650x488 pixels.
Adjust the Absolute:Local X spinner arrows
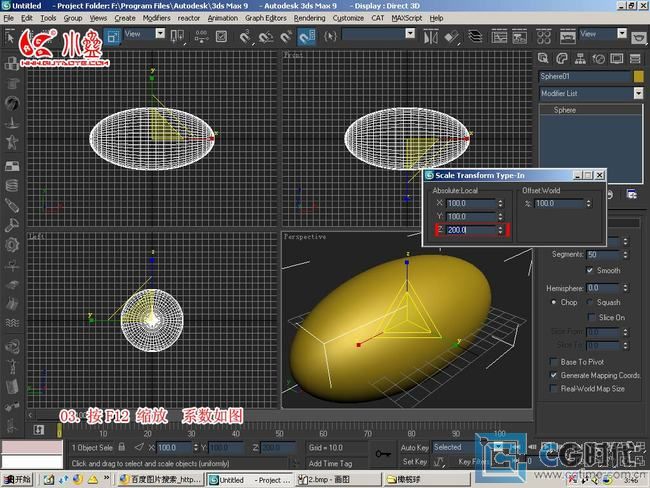tap(500, 203)
